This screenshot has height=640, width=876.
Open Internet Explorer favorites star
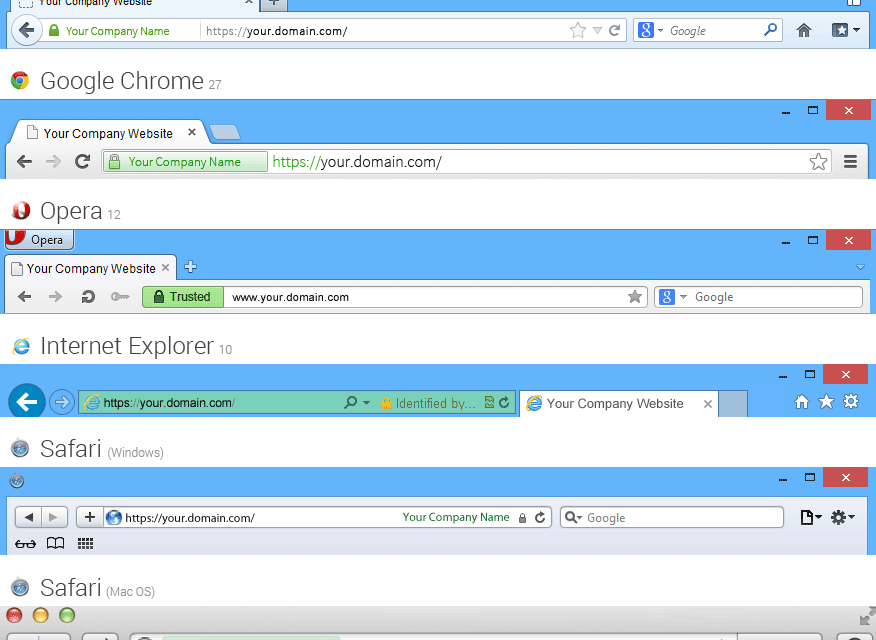point(826,402)
